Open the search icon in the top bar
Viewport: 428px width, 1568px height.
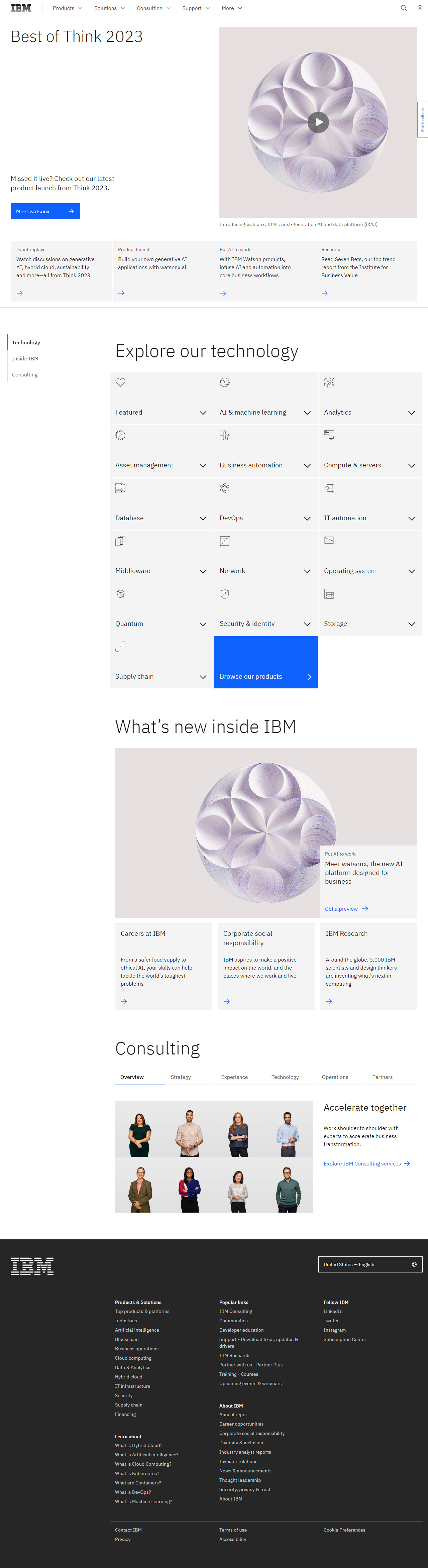coord(403,8)
